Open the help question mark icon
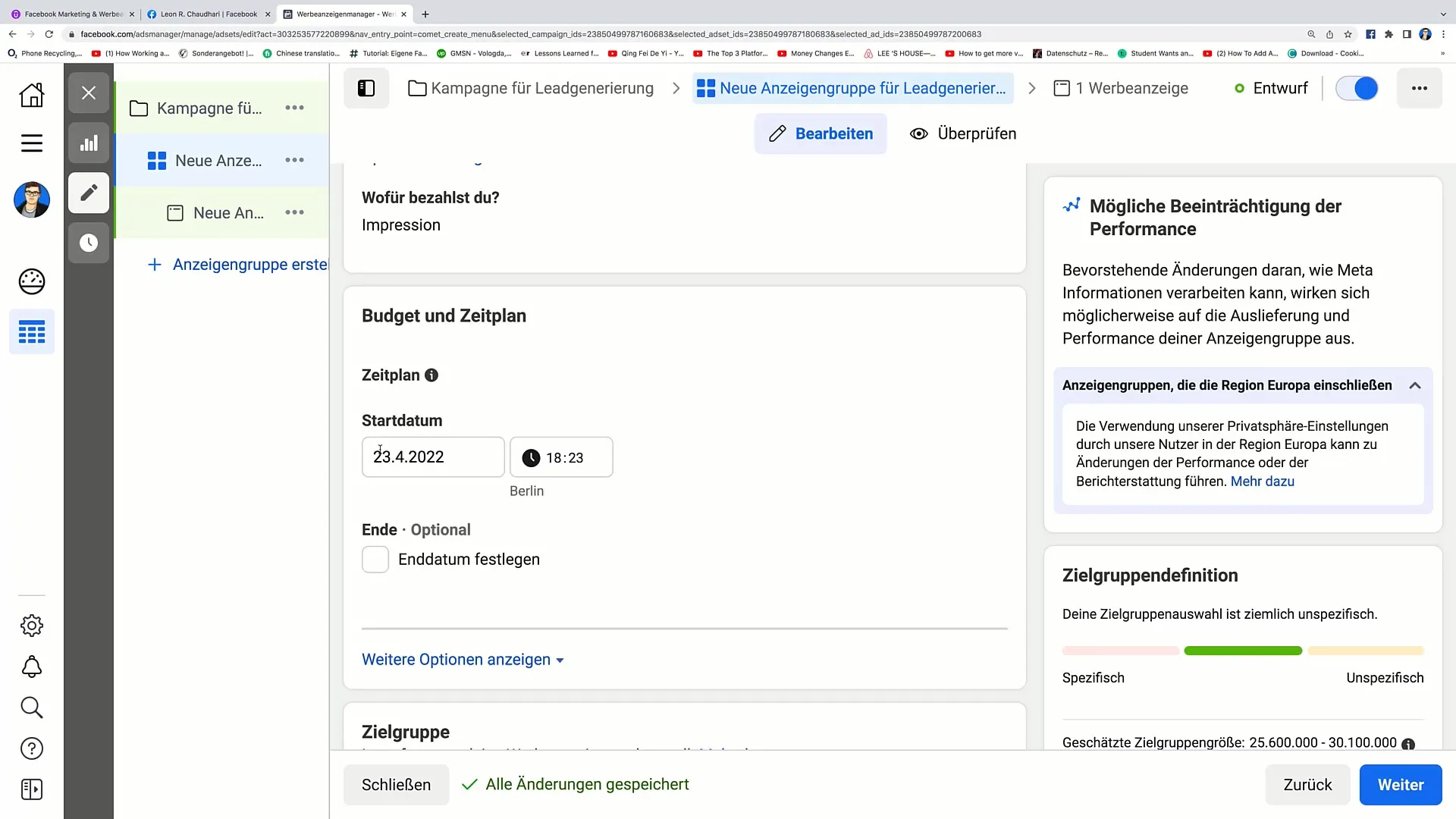 32,748
